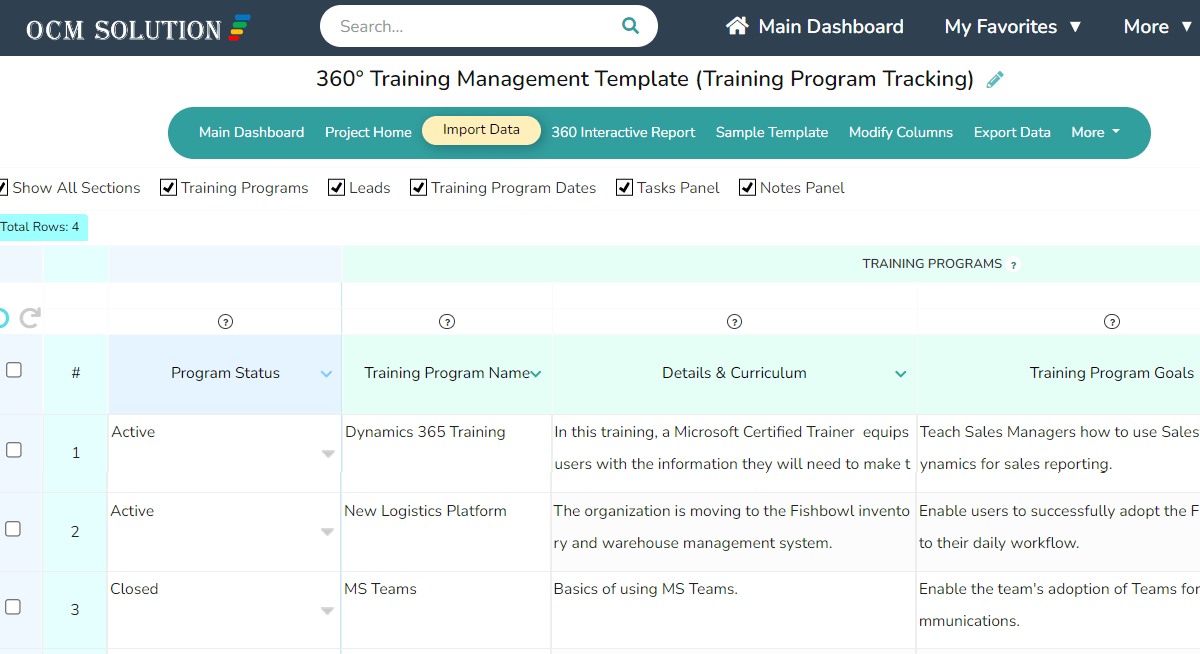The image size is (1200, 654).
Task: Disable the Notes Panel checkbox
Action: 747,187
